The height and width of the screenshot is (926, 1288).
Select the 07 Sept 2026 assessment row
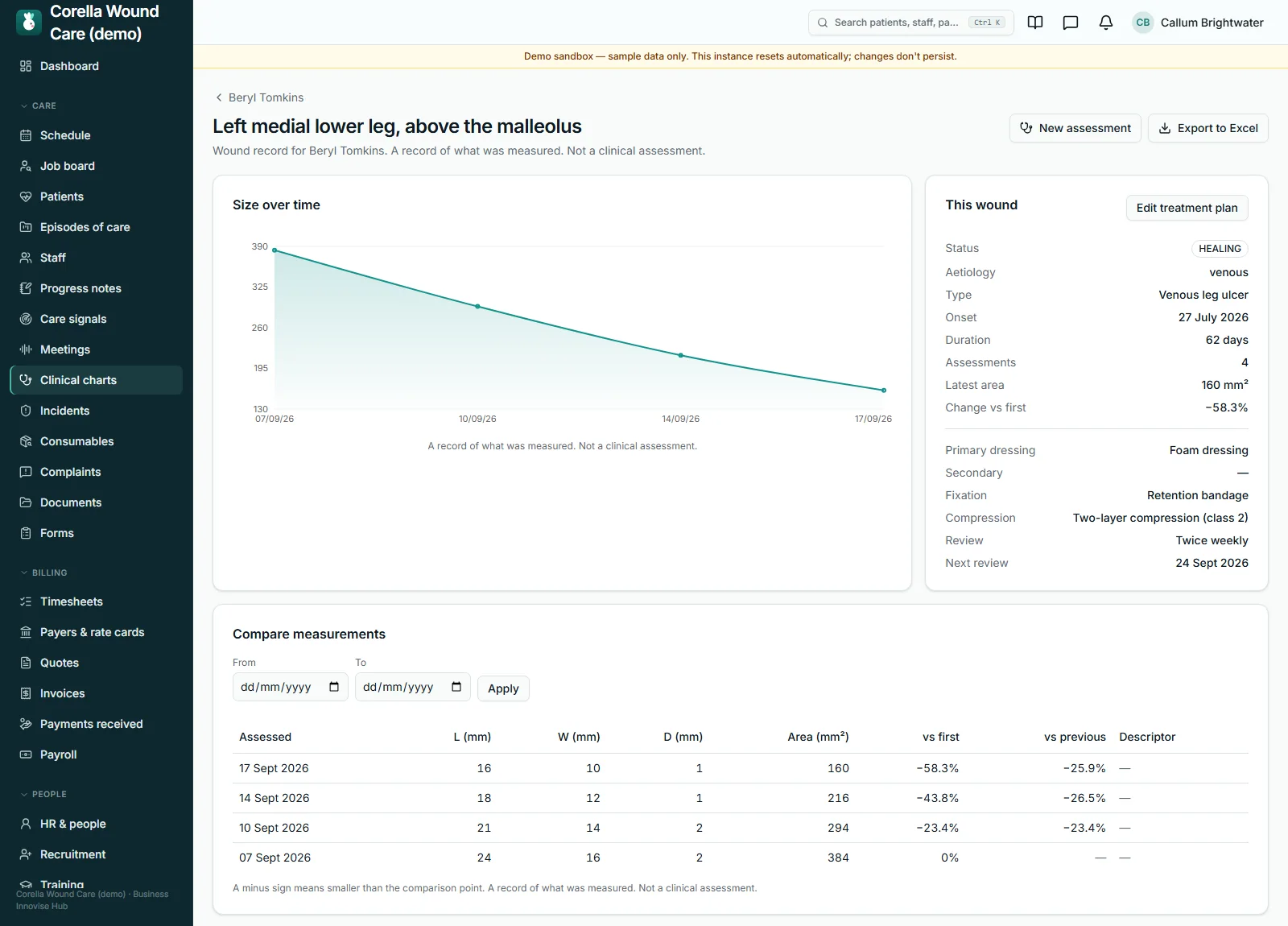coord(741,858)
